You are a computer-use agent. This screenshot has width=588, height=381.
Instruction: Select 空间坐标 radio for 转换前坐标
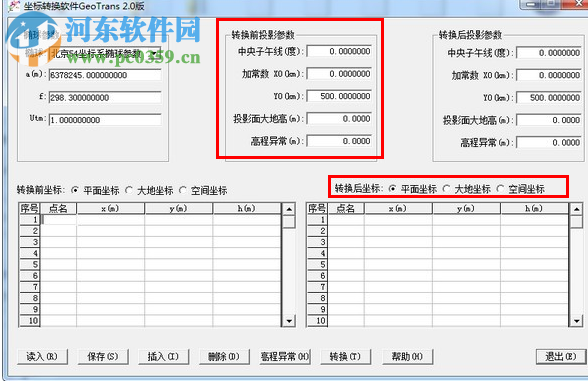183,190
